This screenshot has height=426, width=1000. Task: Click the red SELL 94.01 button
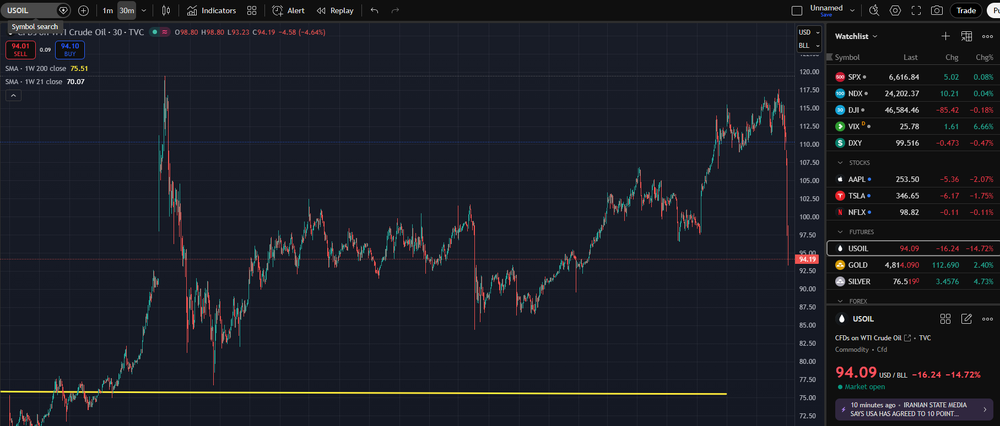coord(20,49)
